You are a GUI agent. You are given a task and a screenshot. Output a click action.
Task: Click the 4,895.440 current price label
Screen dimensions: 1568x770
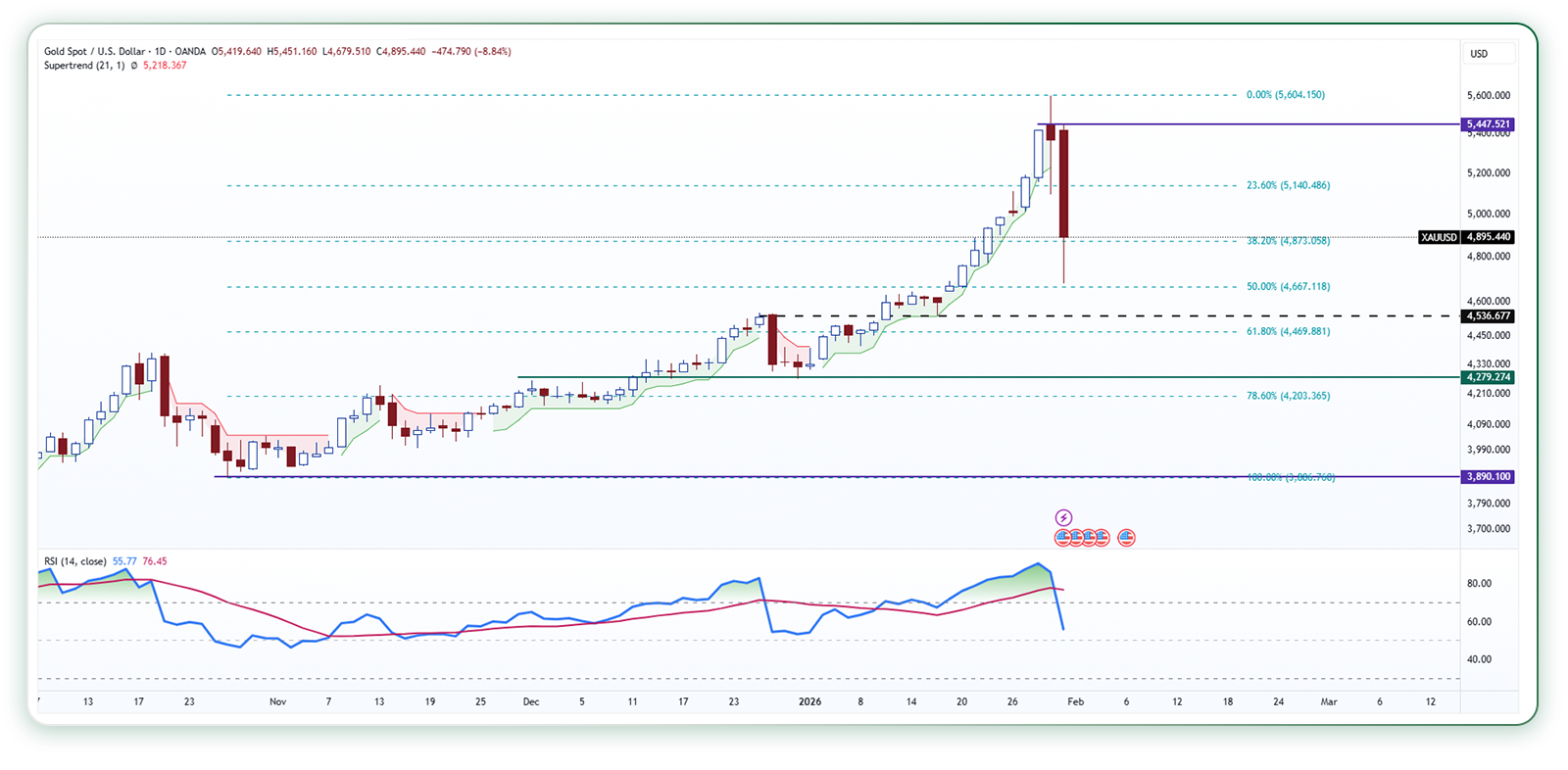click(1488, 237)
